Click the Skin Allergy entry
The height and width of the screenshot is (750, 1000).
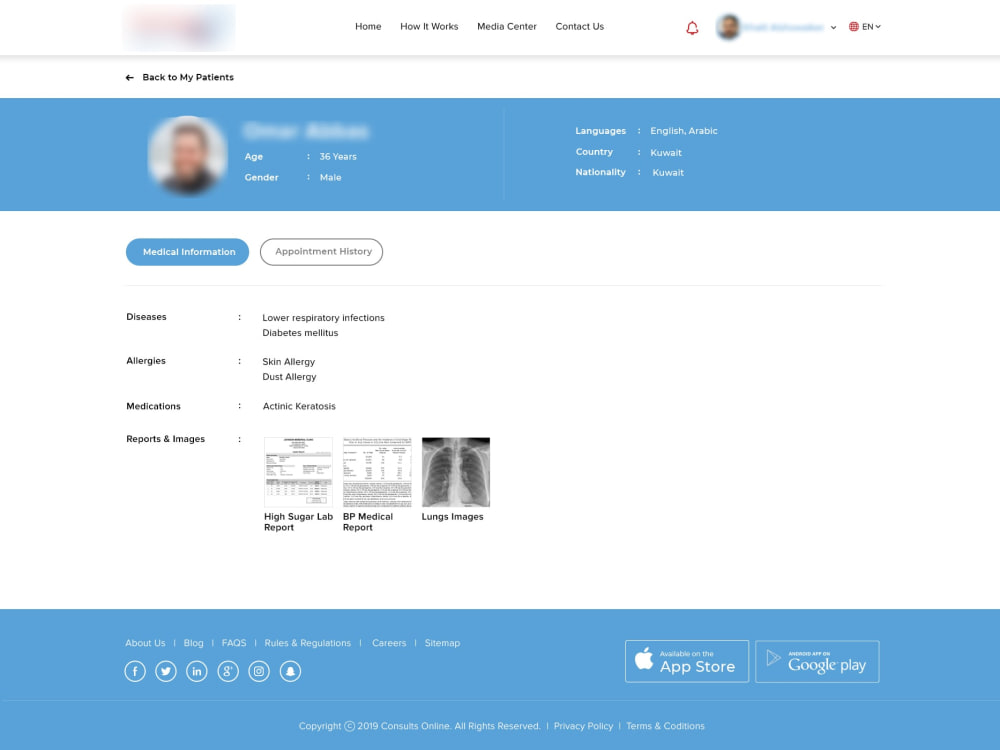tap(289, 362)
